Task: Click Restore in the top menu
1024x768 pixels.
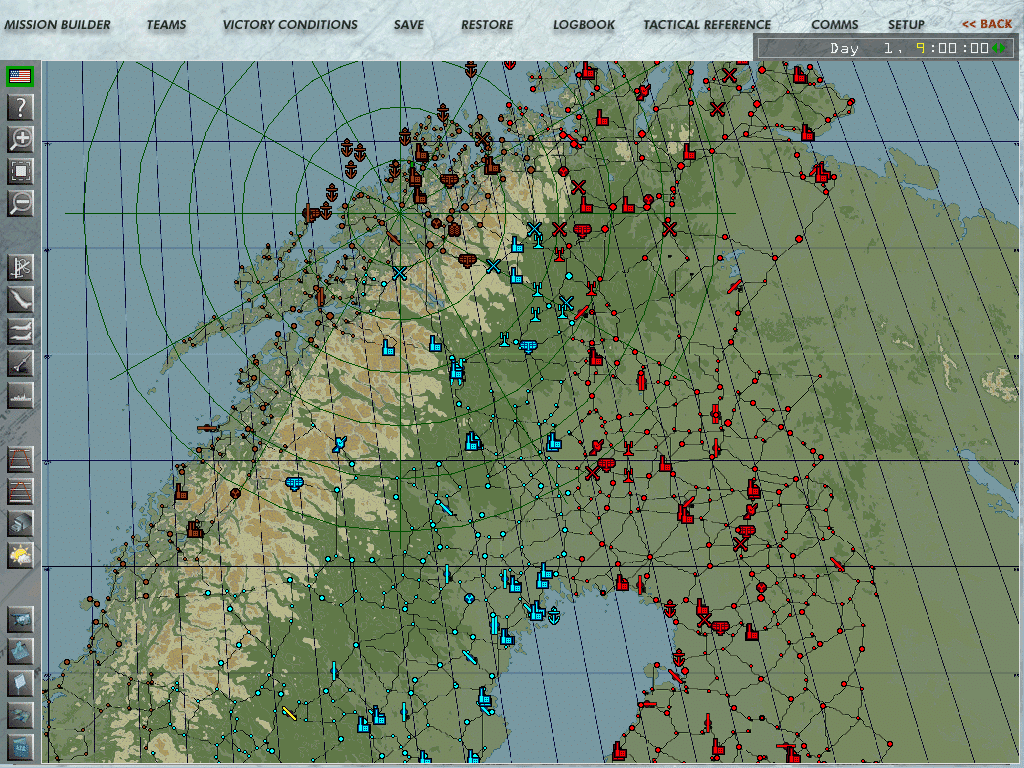Action: (487, 25)
